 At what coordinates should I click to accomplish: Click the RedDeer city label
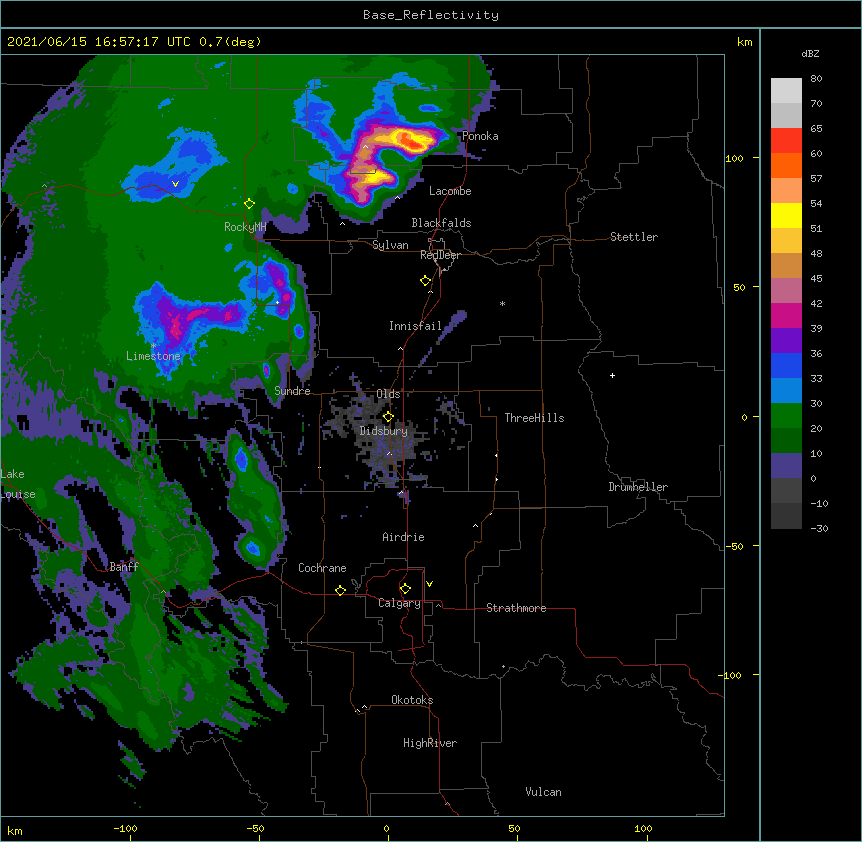440,255
